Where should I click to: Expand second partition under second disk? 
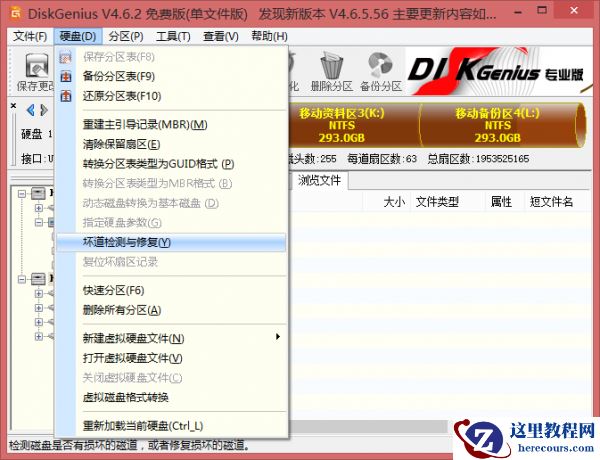pyautogui.click(x=39, y=308)
